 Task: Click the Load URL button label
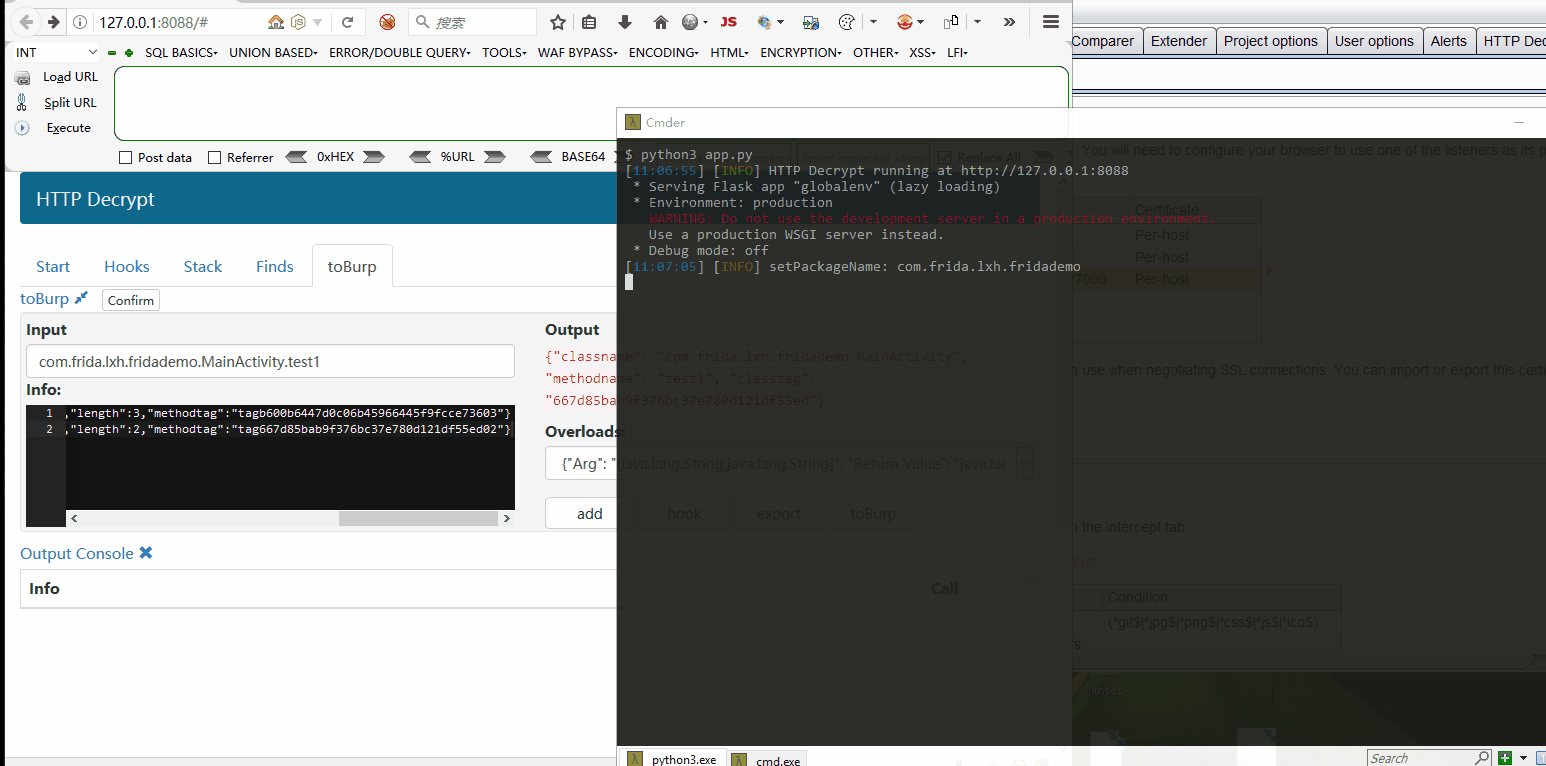tap(70, 77)
